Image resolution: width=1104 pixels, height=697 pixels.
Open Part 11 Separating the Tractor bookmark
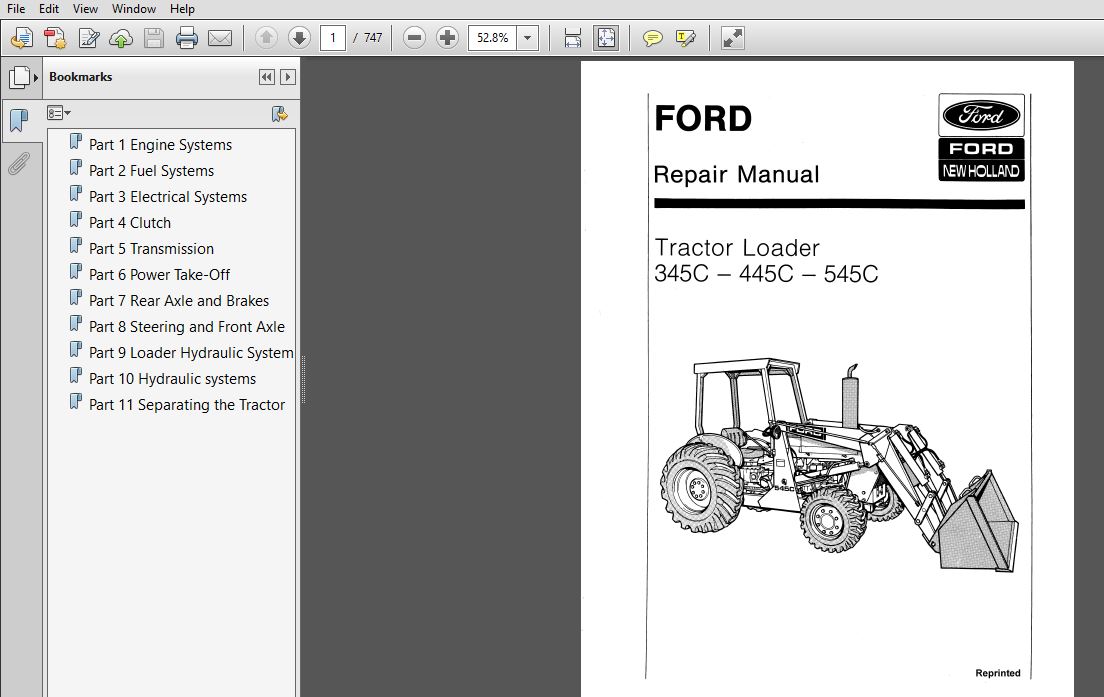coord(187,406)
